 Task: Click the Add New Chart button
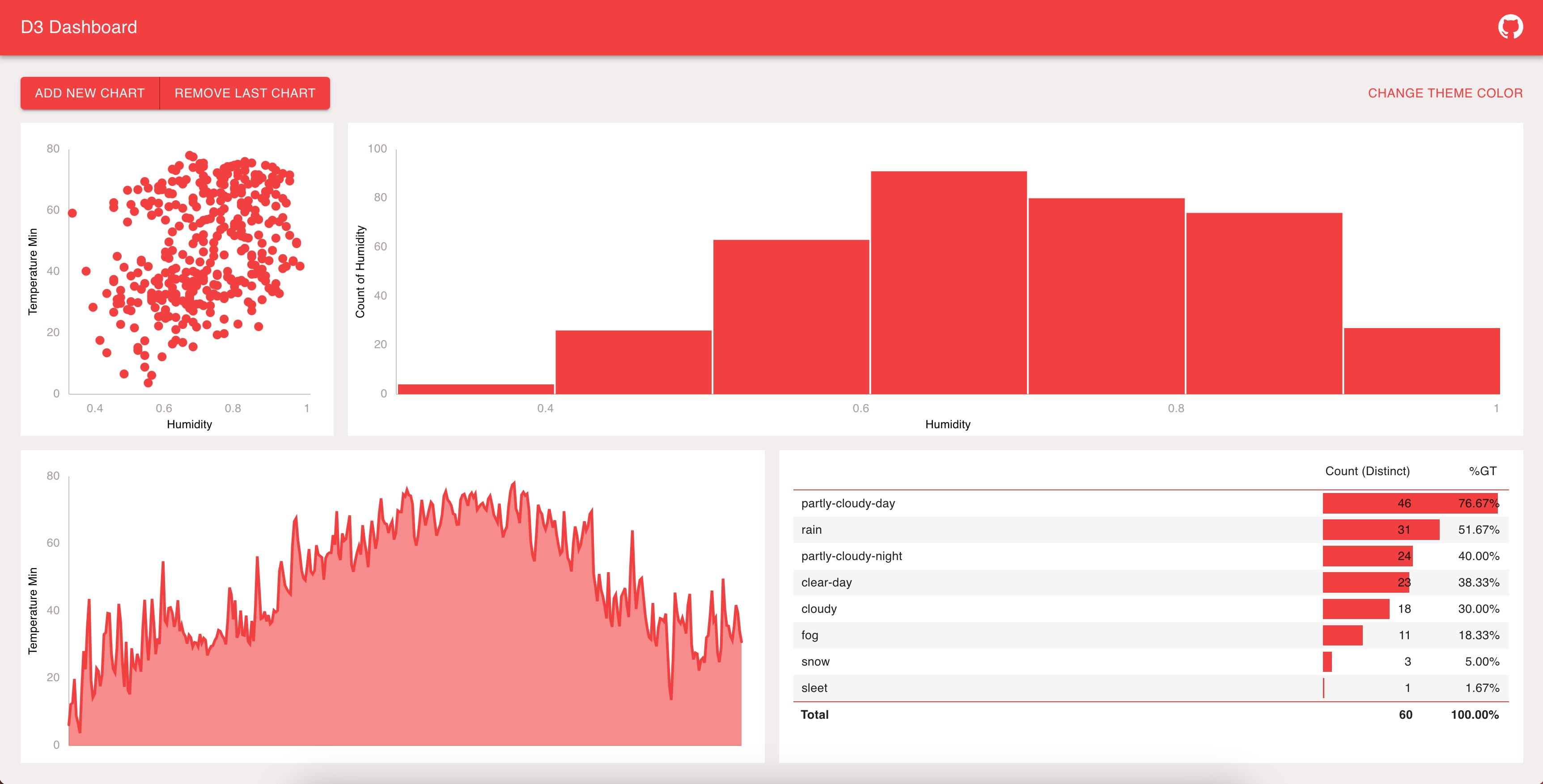pyautogui.click(x=90, y=93)
